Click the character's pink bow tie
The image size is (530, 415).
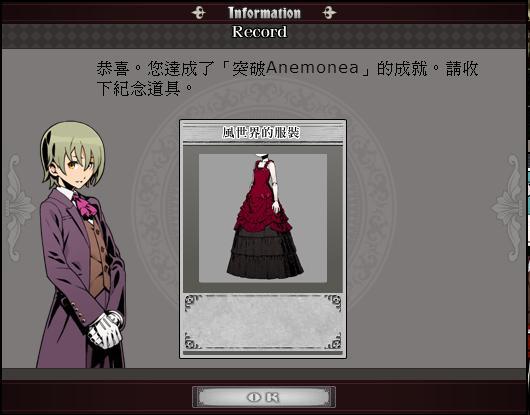pyautogui.click(x=85, y=205)
